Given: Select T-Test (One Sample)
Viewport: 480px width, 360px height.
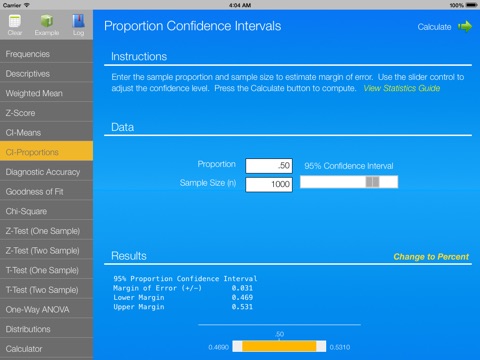Looking at the screenshot, I should (x=46, y=270).
